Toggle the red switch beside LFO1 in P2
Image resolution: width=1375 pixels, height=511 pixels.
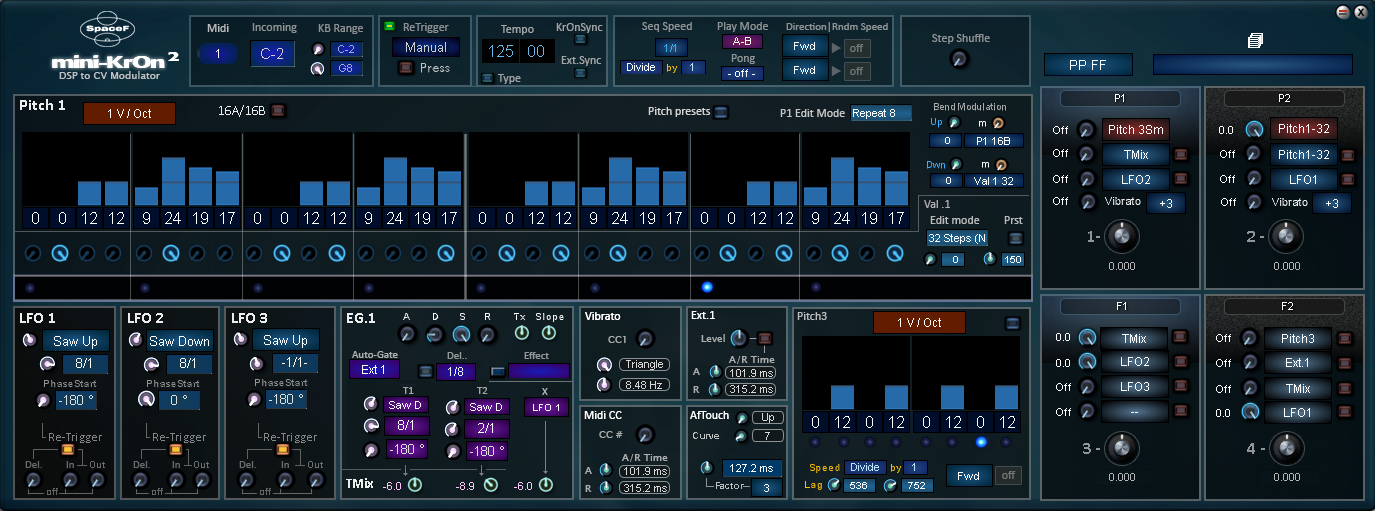[x=1346, y=180]
